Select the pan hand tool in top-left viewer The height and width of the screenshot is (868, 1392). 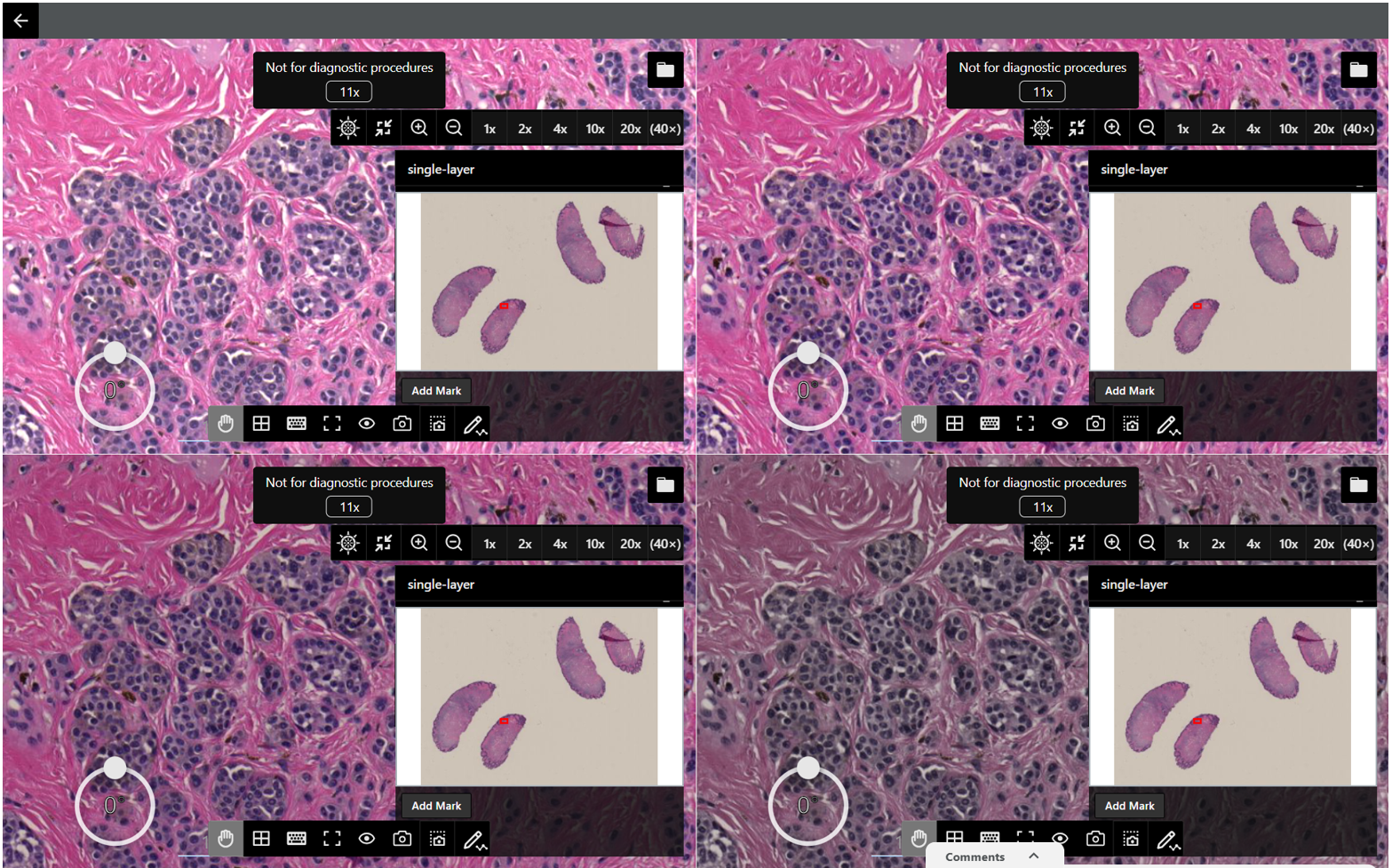pyautogui.click(x=226, y=424)
